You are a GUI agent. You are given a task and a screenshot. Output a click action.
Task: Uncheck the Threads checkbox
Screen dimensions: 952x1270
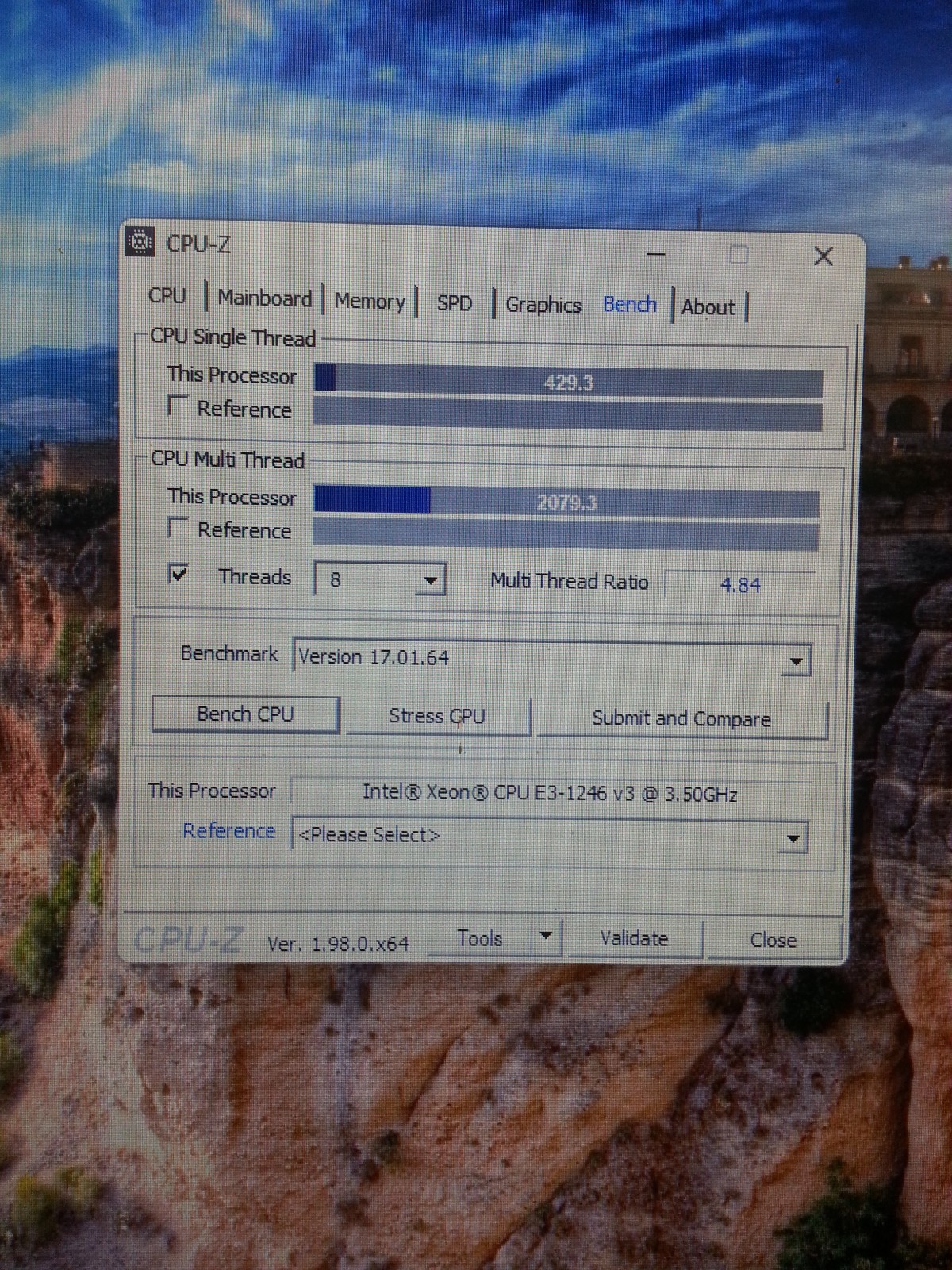(178, 573)
